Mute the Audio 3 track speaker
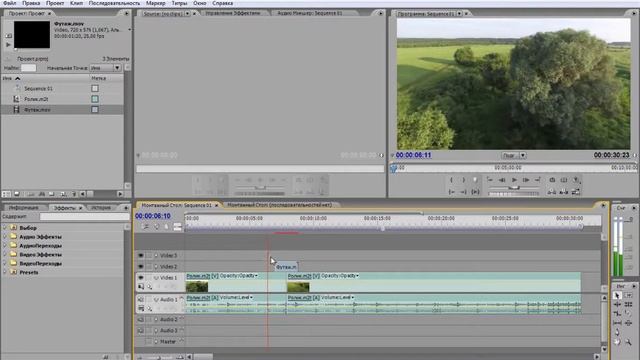The width and height of the screenshot is (640, 360). coord(141,331)
